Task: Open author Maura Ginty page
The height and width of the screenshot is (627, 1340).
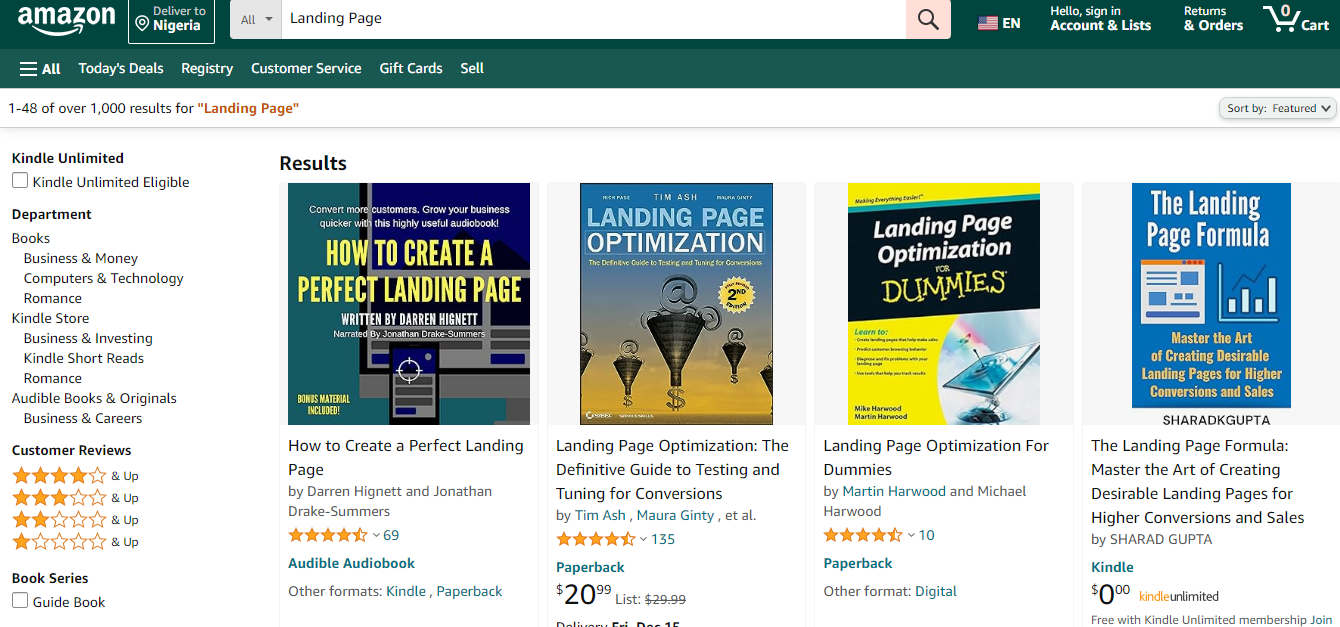Action: coord(675,515)
